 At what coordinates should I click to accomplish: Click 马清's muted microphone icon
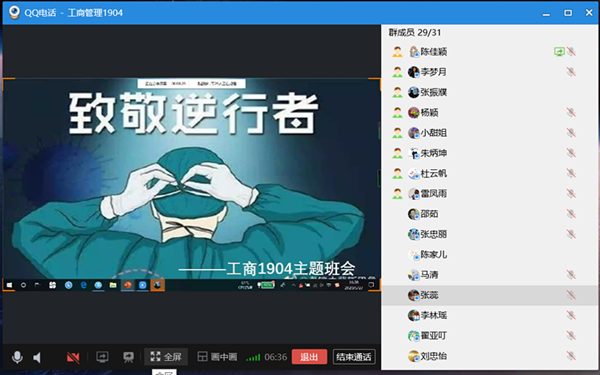[571, 275]
